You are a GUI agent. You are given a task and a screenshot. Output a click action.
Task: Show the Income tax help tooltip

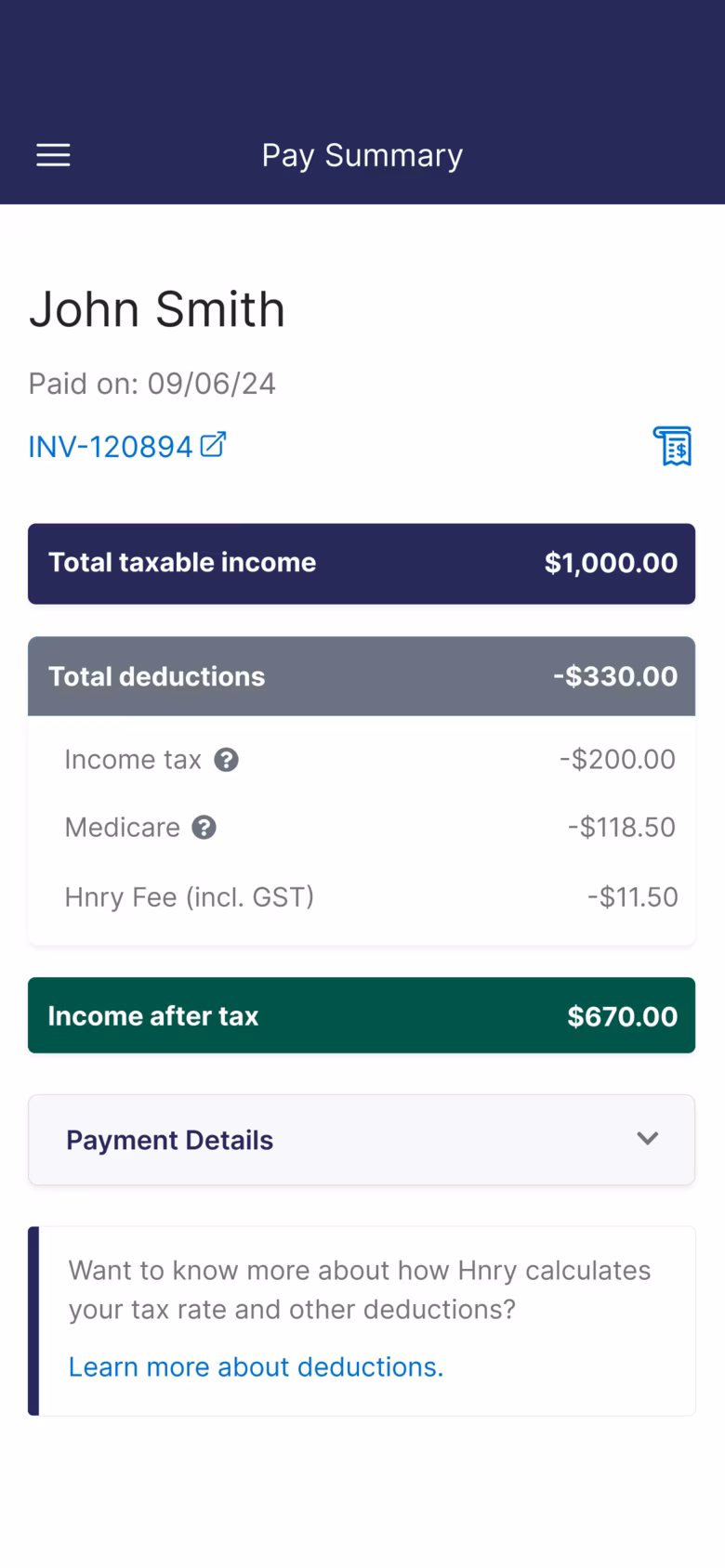(227, 760)
